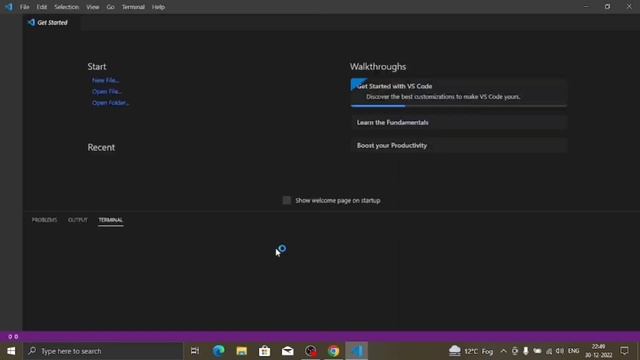The height and width of the screenshot is (360, 640).
Task: Open the clock and date flyout
Action: [598, 351]
